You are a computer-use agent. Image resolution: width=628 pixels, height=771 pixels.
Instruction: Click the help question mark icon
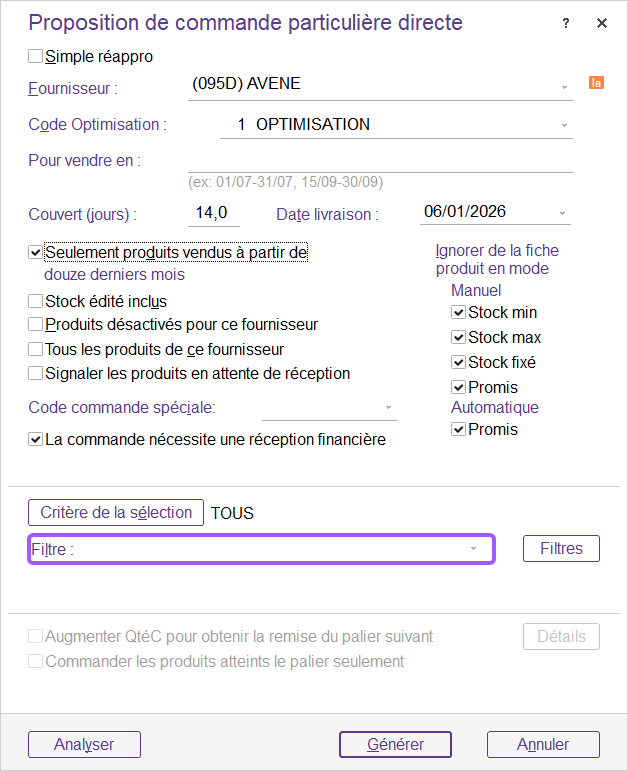pyautogui.click(x=567, y=23)
